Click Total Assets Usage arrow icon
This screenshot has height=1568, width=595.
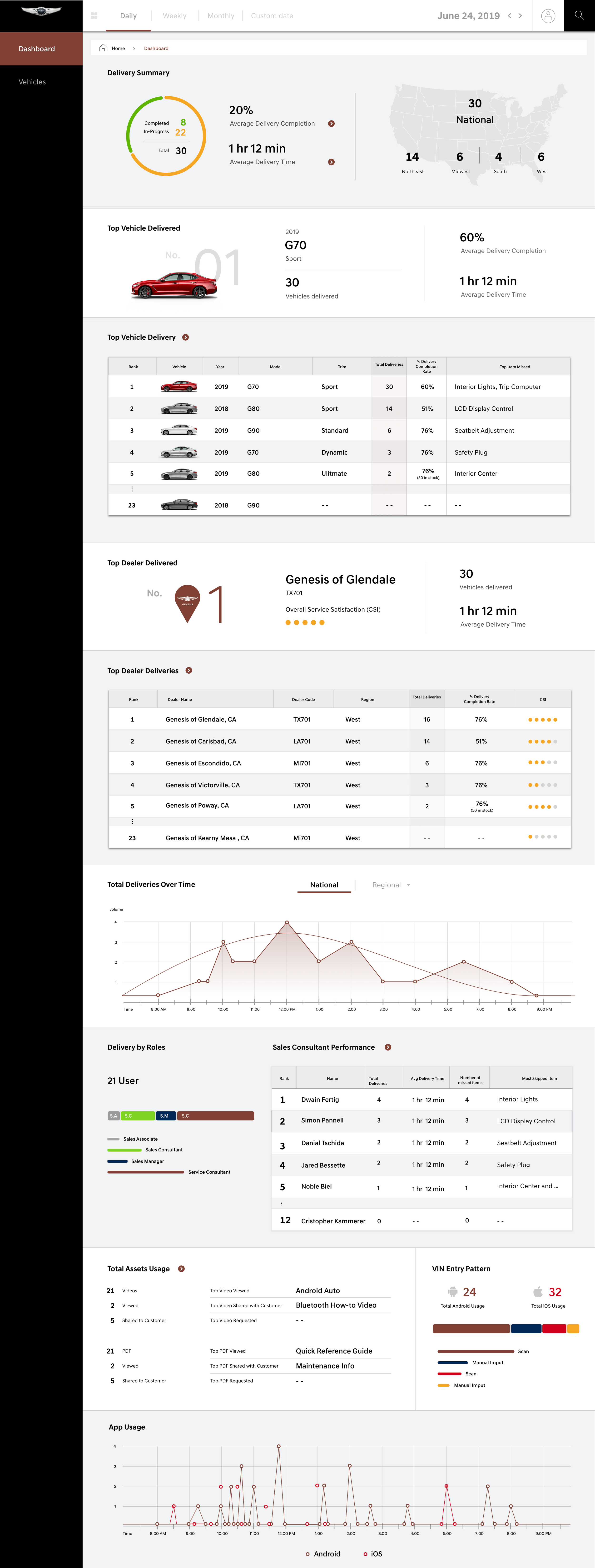pos(181,1269)
